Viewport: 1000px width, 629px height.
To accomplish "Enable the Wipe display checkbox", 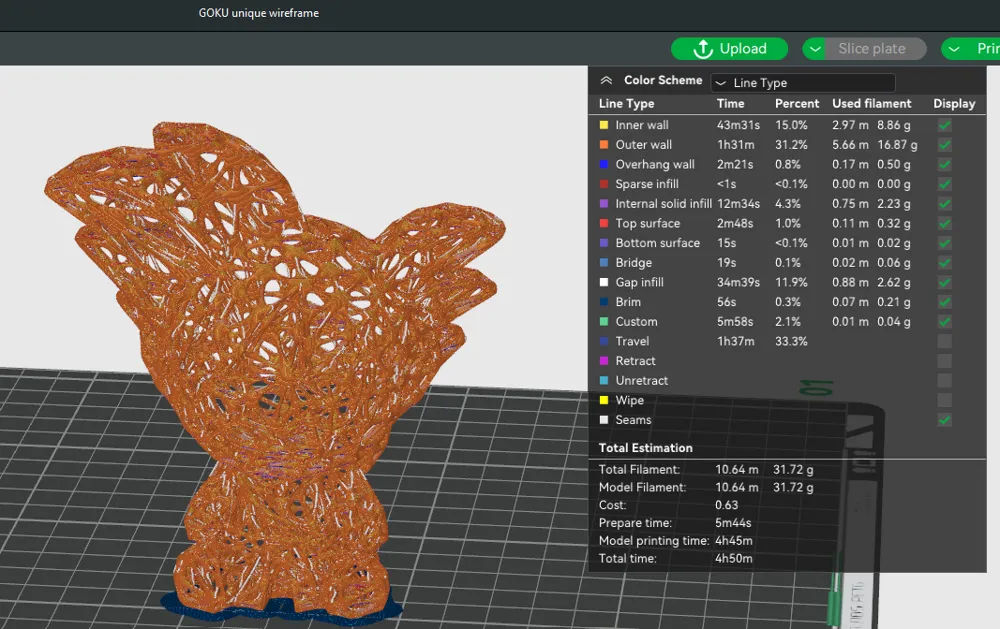I will point(945,401).
